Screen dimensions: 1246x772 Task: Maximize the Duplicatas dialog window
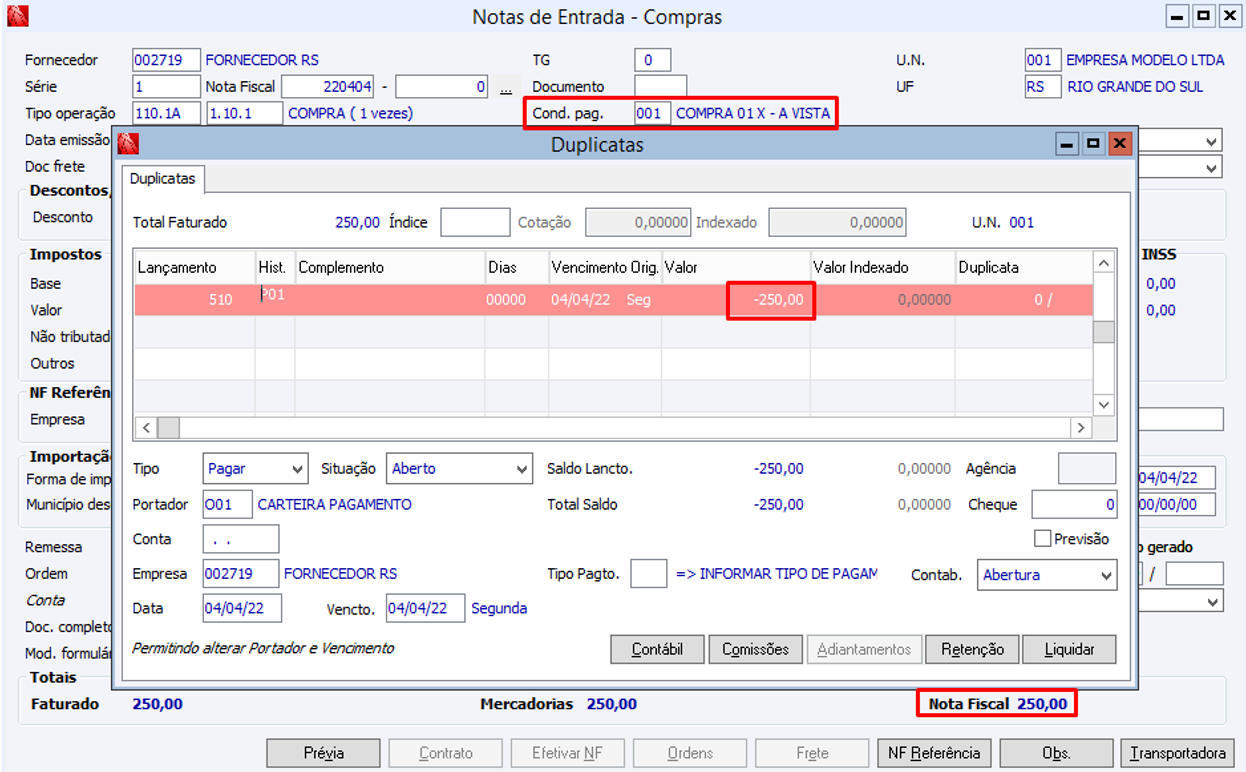click(x=1093, y=145)
